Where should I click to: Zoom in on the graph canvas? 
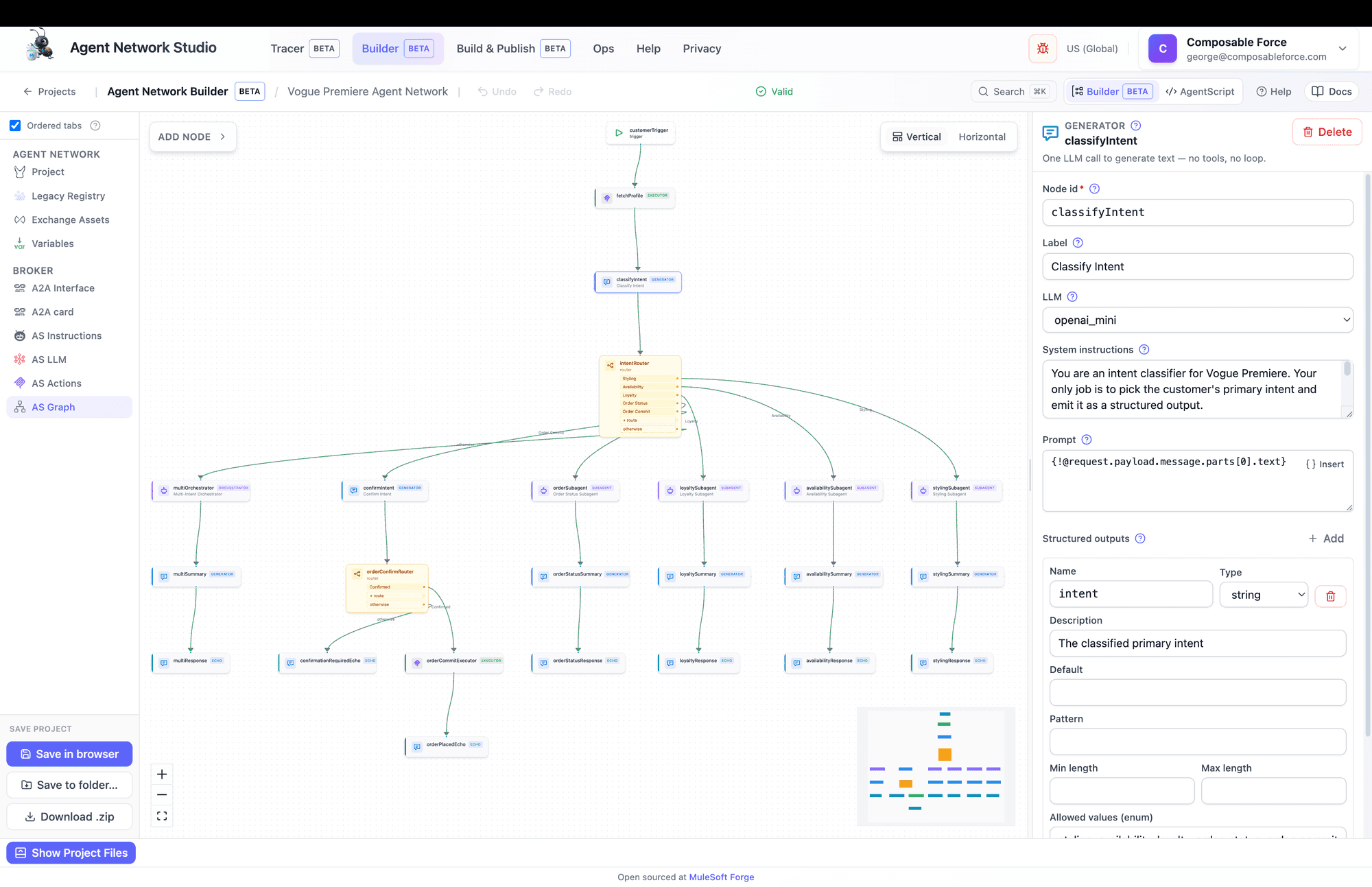[162, 774]
